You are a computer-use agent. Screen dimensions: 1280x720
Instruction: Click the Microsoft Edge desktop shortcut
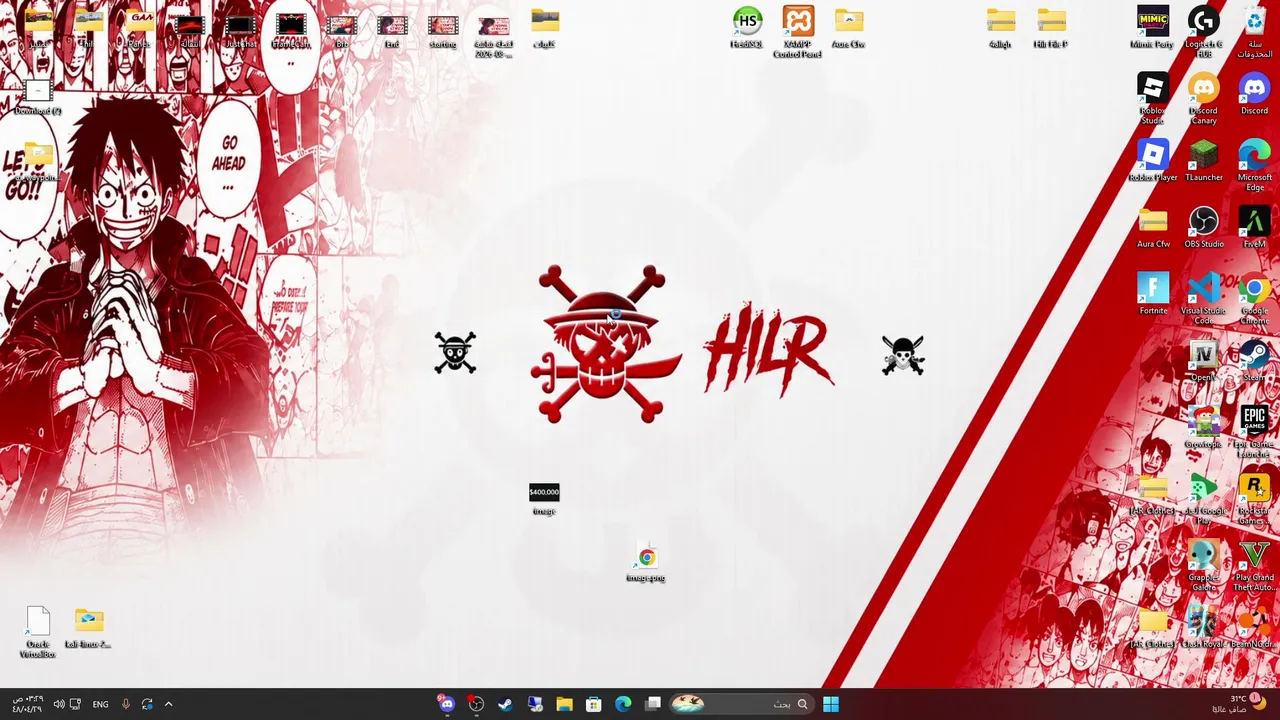coord(1254,165)
